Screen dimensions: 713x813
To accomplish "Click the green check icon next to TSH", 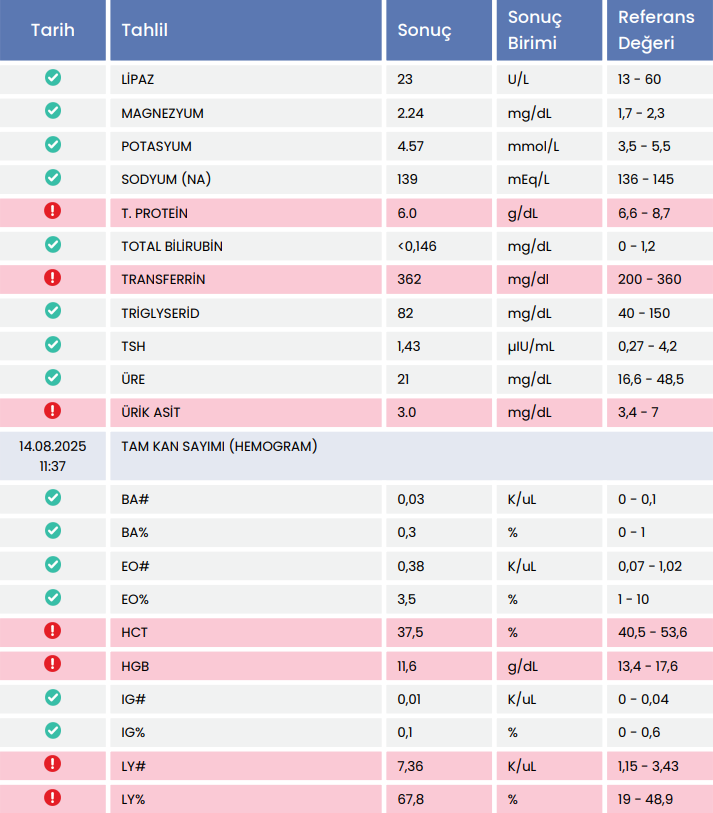I will 53,345.
